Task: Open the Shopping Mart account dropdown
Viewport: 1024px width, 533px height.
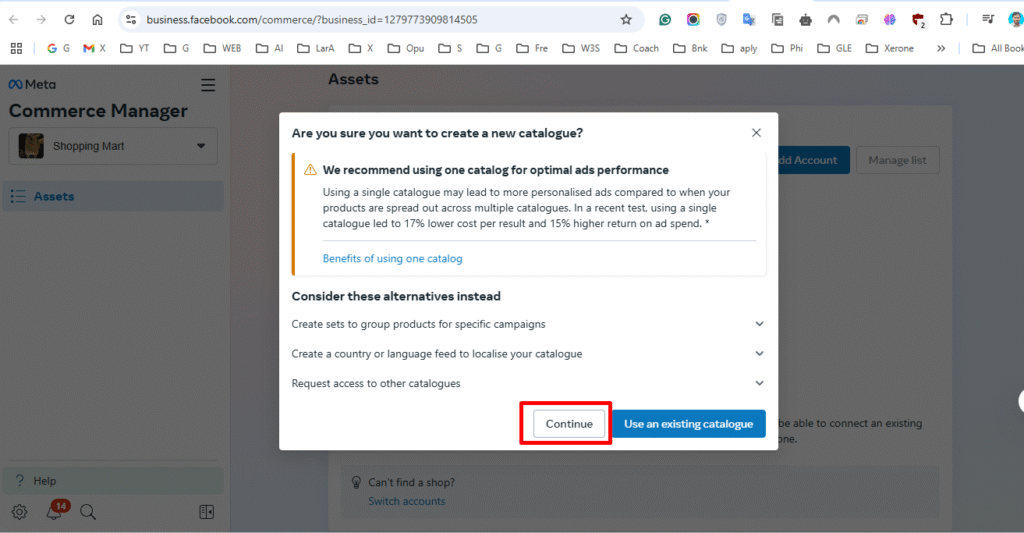Action: [x=114, y=146]
